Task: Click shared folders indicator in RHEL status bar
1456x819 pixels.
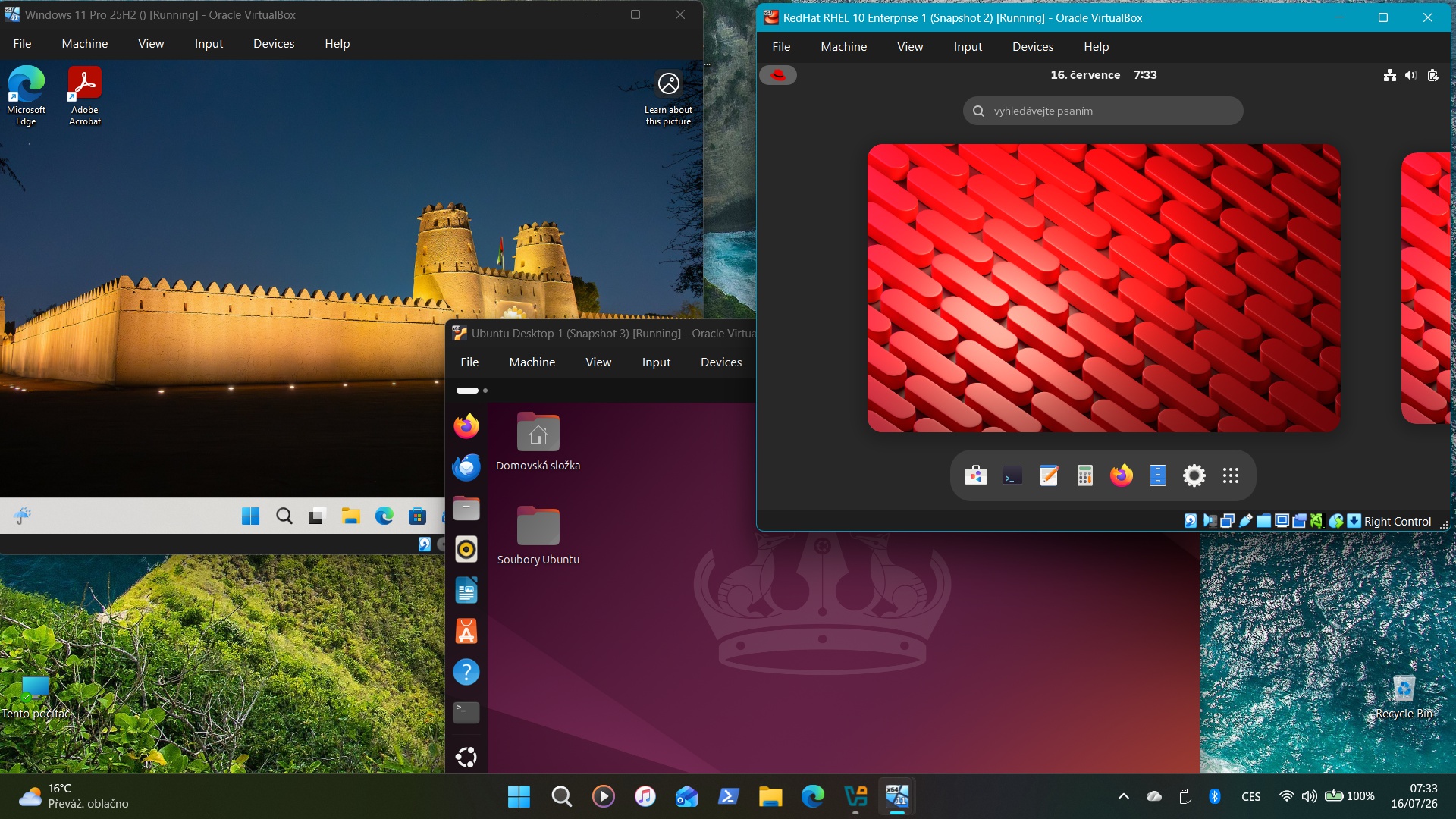Action: coord(1264,521)
